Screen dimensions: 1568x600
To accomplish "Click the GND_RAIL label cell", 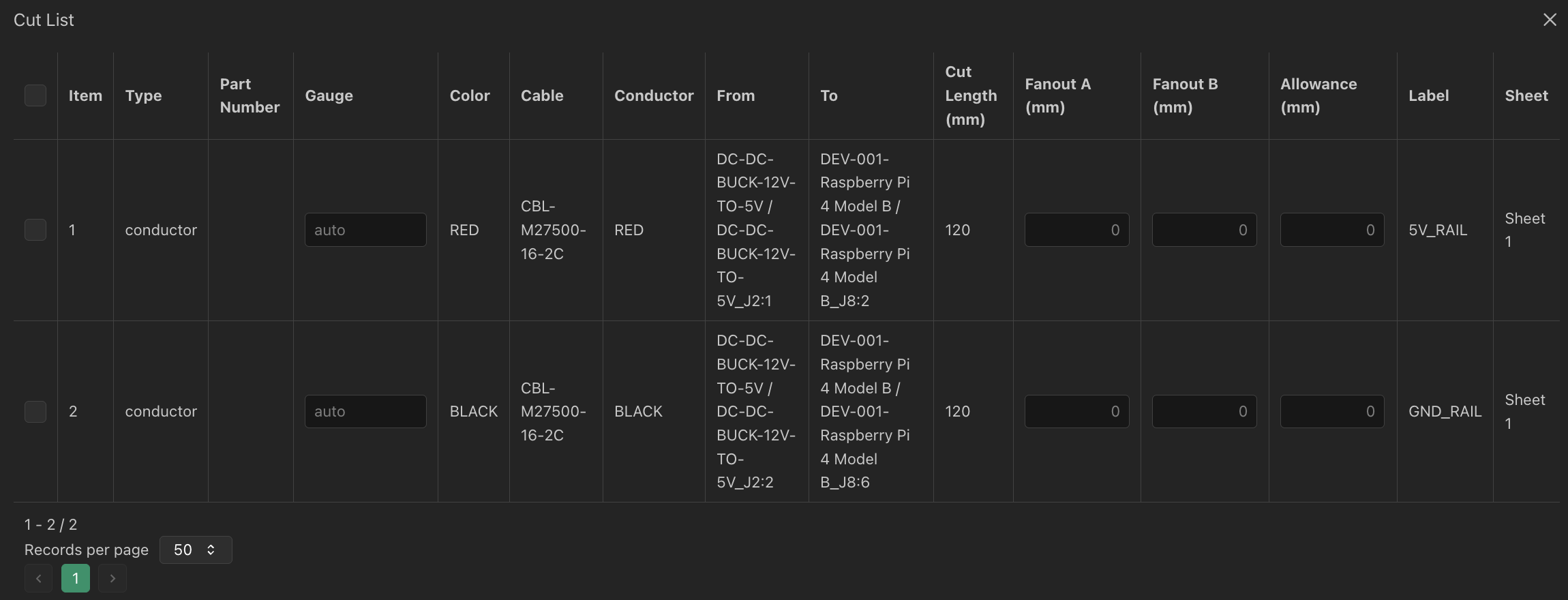I will tap(1445, 411).
